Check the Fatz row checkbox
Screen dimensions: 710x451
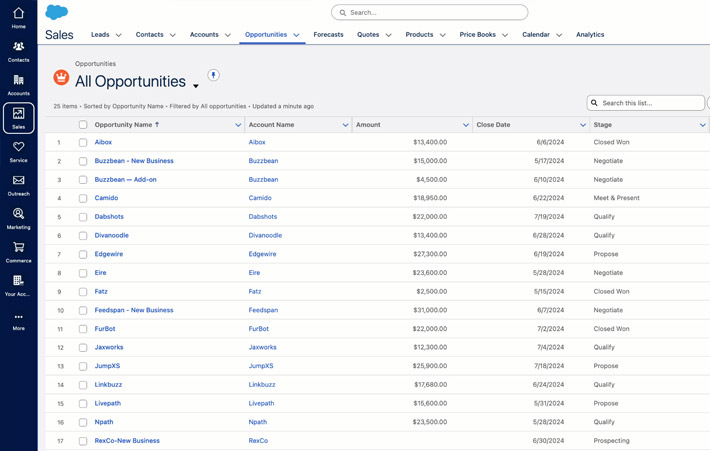pyautogui.click(x=83, y=292)
